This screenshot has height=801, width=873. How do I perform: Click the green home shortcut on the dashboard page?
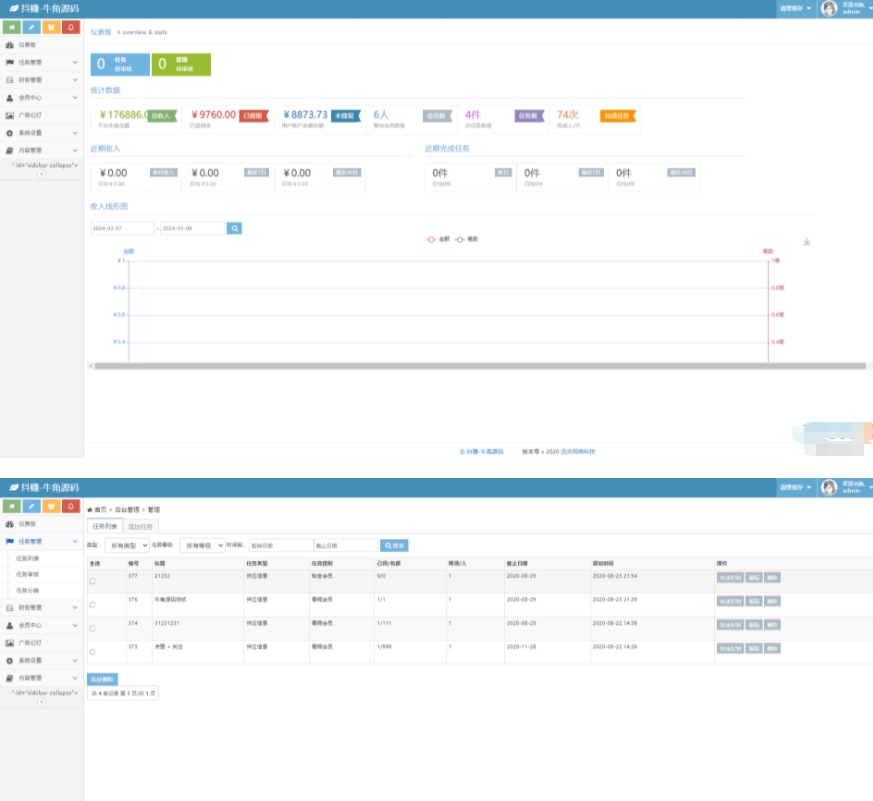[11, 27]
